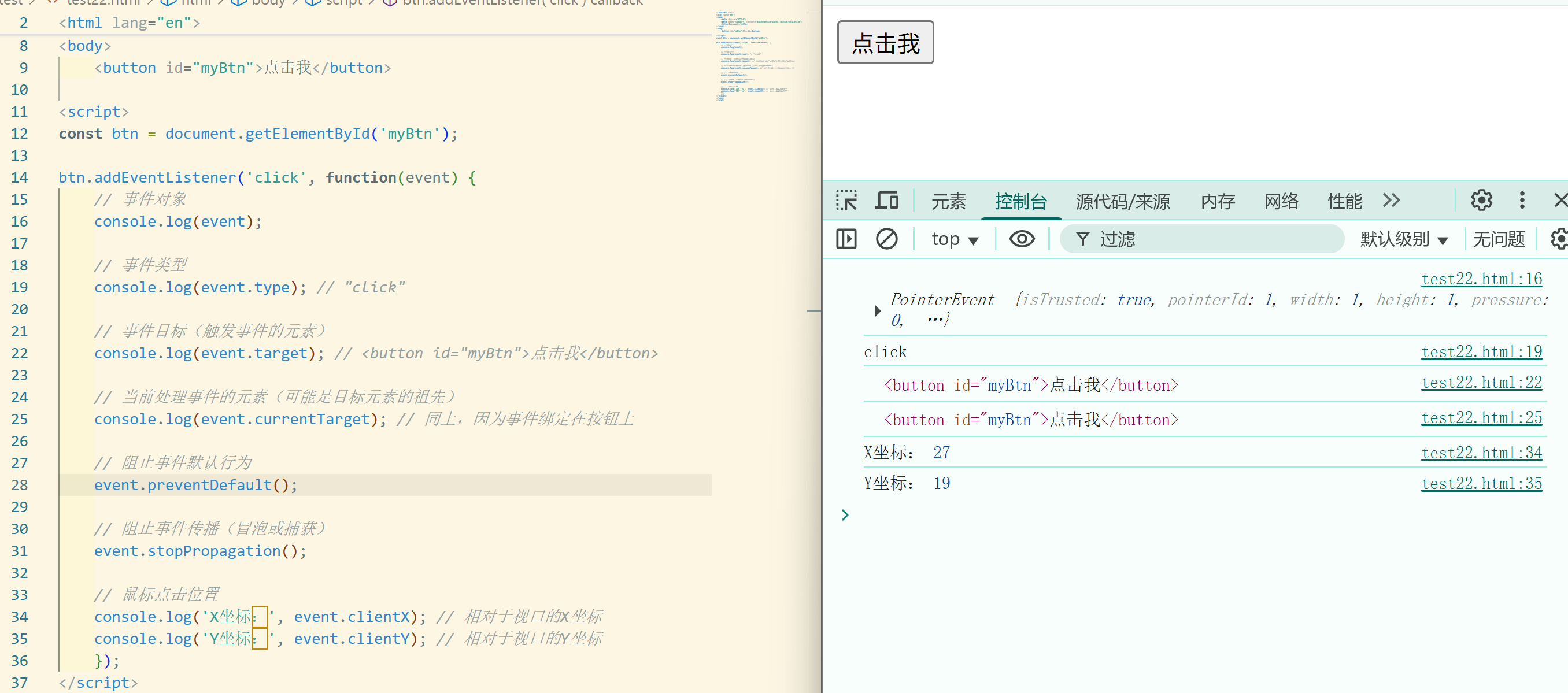Click the console prompt chevron
The height and width of the screenshot is (693, 1568).
point(844,515)
